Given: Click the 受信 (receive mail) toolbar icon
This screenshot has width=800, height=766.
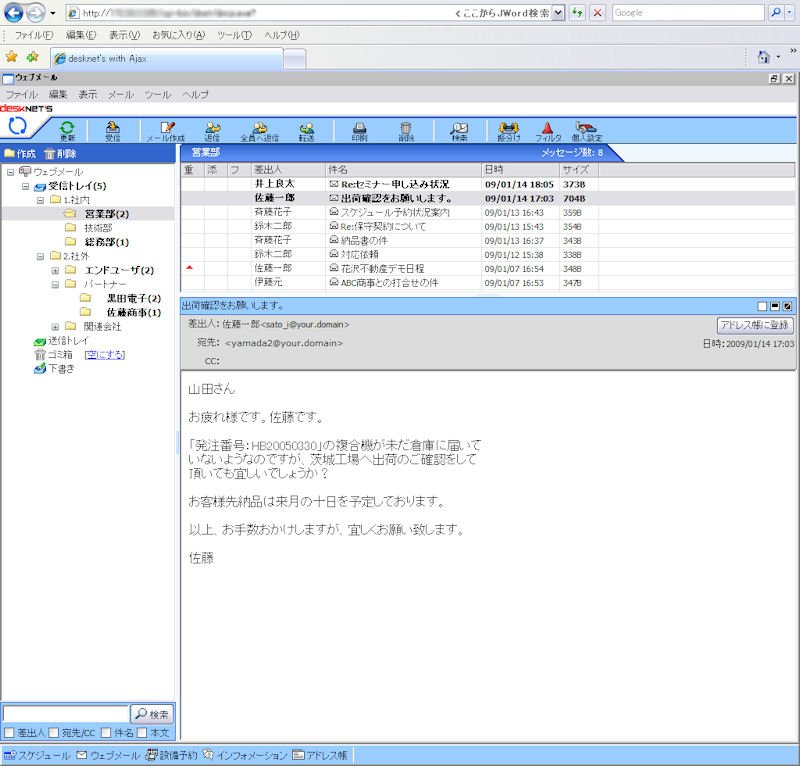Looking at the screenshot, I should pos(113,131).
